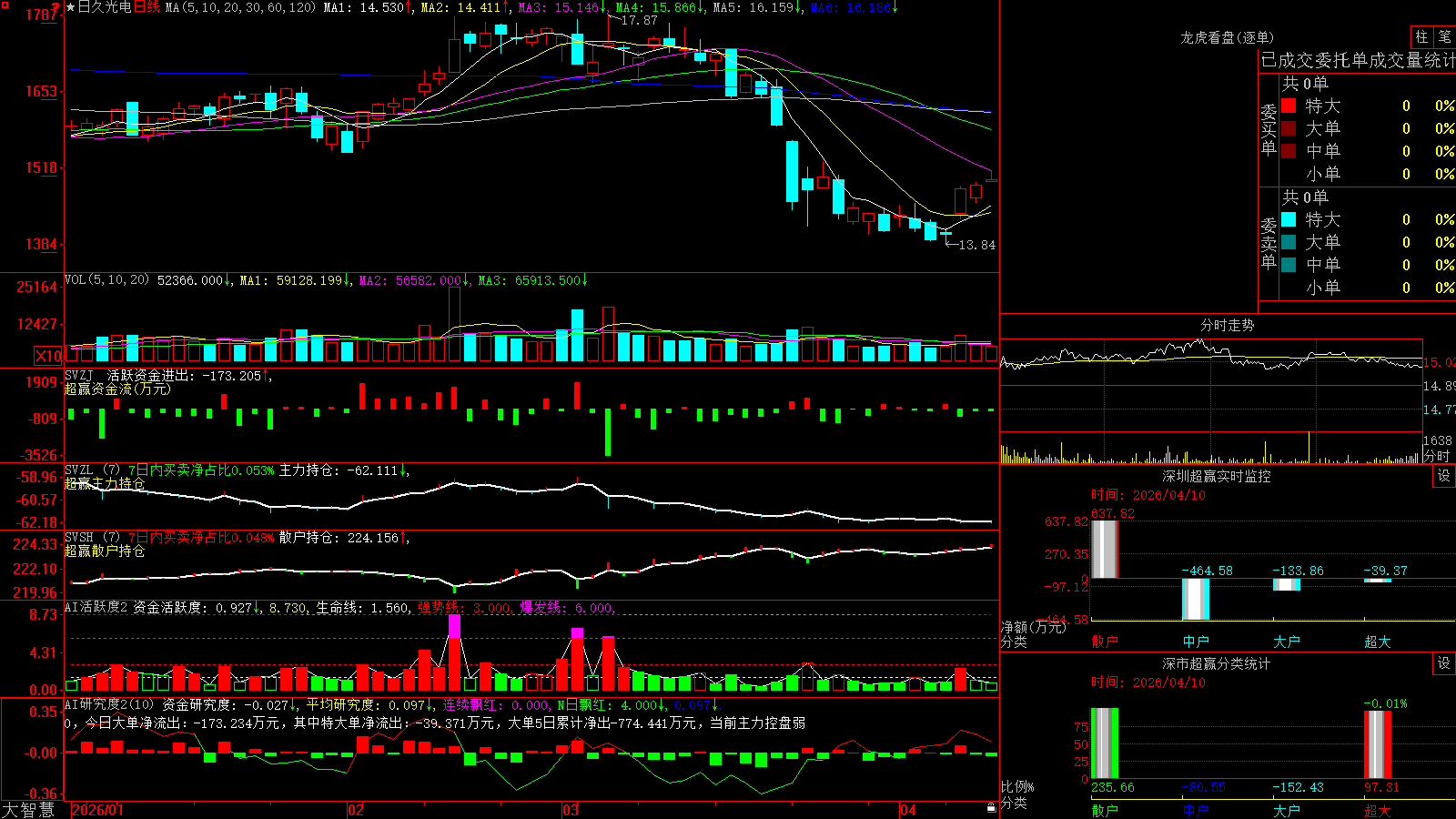Click the 17.87 high price annotation
The image size is (1456, 819).
[640, 20]
